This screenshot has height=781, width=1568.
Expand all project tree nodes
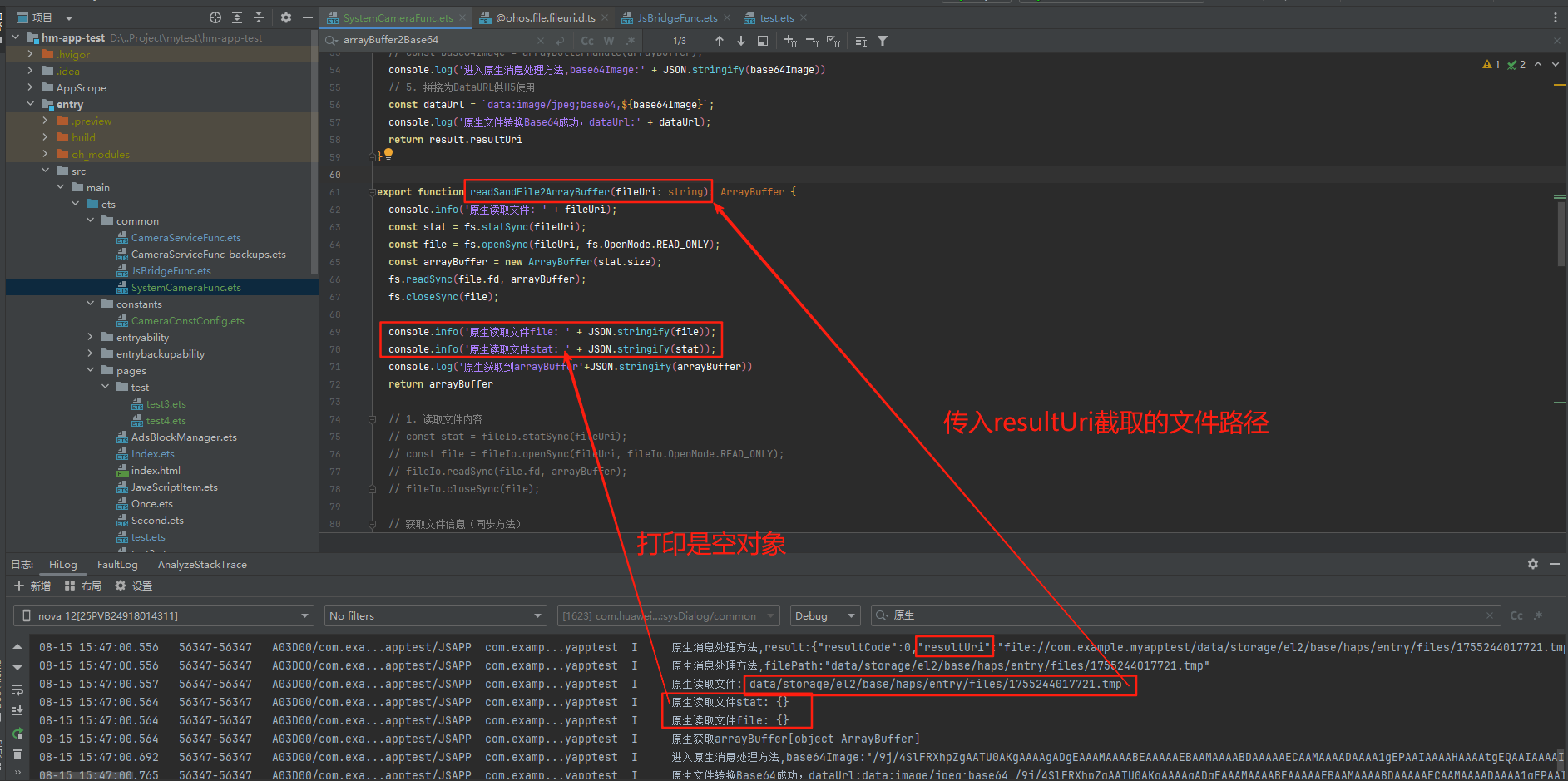point(237,17)
